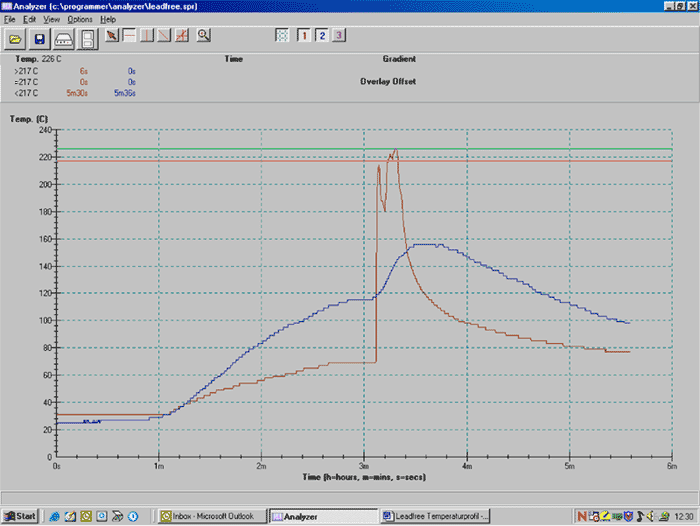Screen dimensions: 700x526
Task: Click the Time (h=hours, m=mins, s=secs) axis title
Action: (364, 477)
